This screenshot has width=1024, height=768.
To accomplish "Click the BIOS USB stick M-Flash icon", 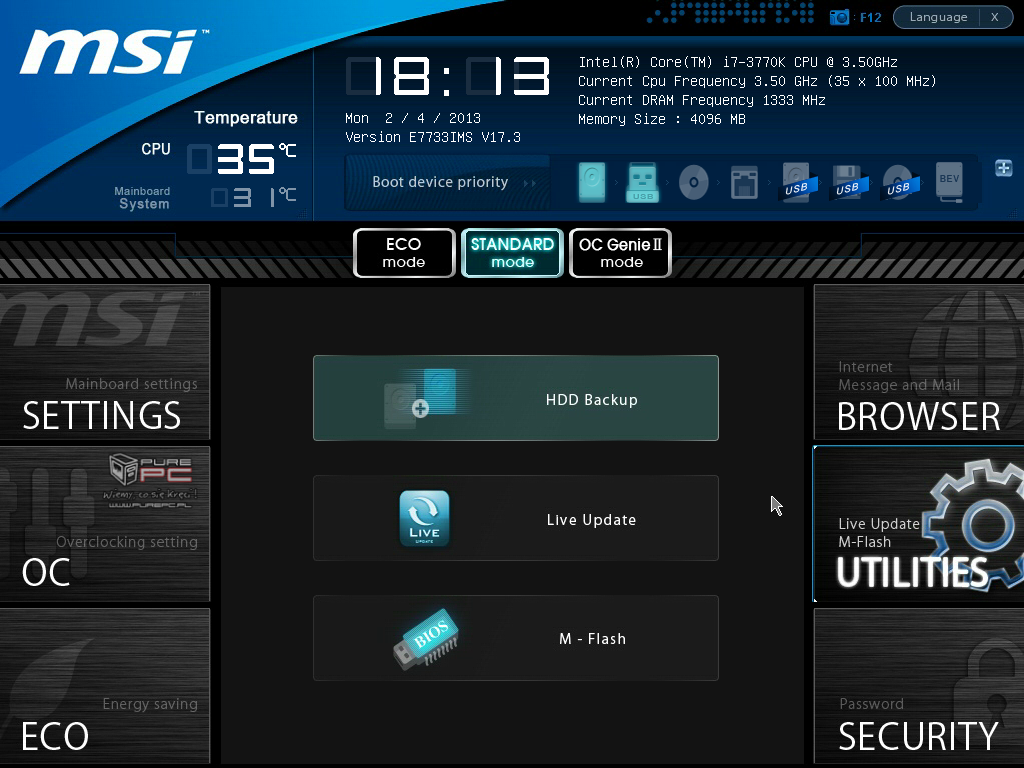I will [x=426, y=639].
